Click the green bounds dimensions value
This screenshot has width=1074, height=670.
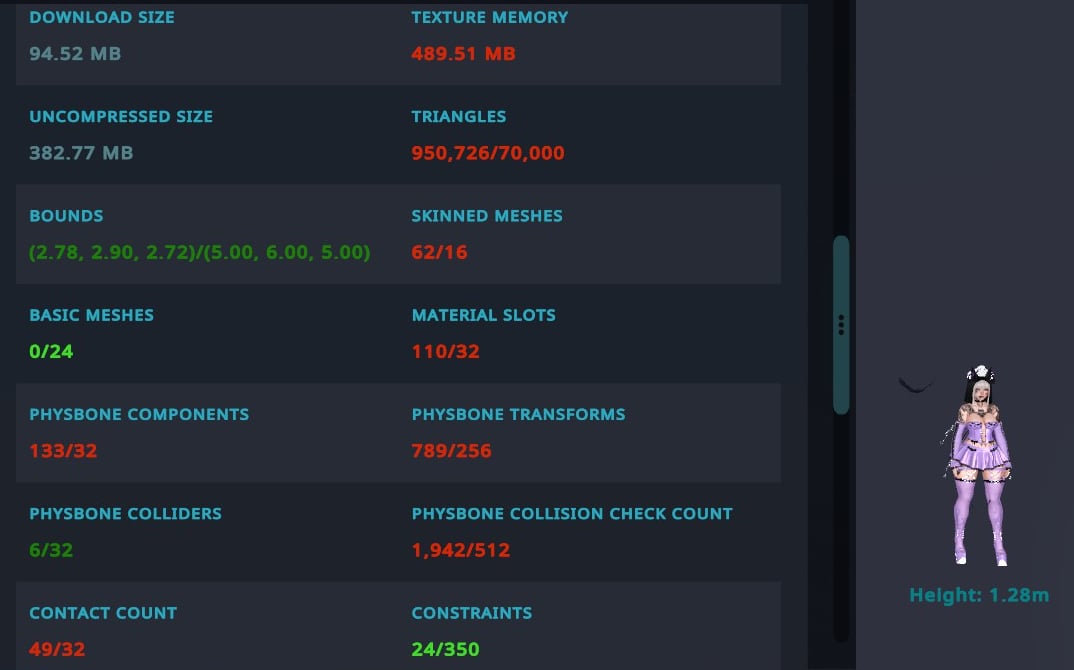point(199,252)
